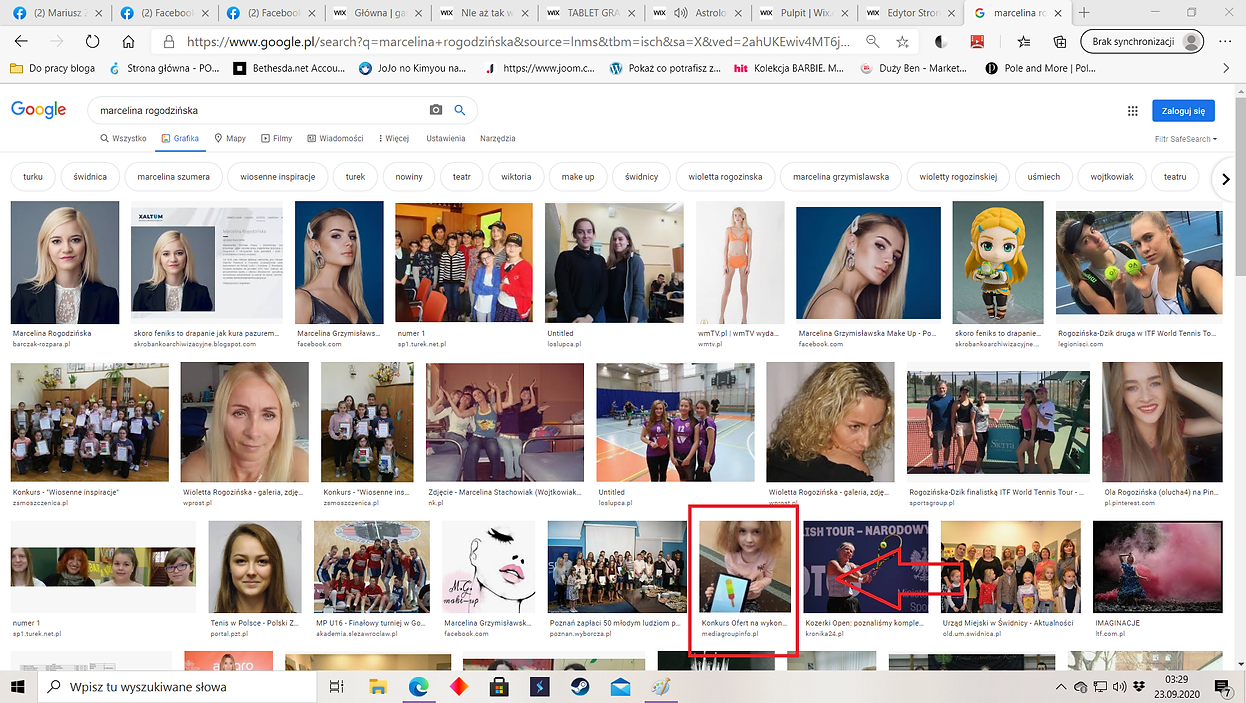Select the marcelina szumera suggestion chip
The width and height of the screenshot is (1246, 703).
pyautogui.click(x=174, y=177)
